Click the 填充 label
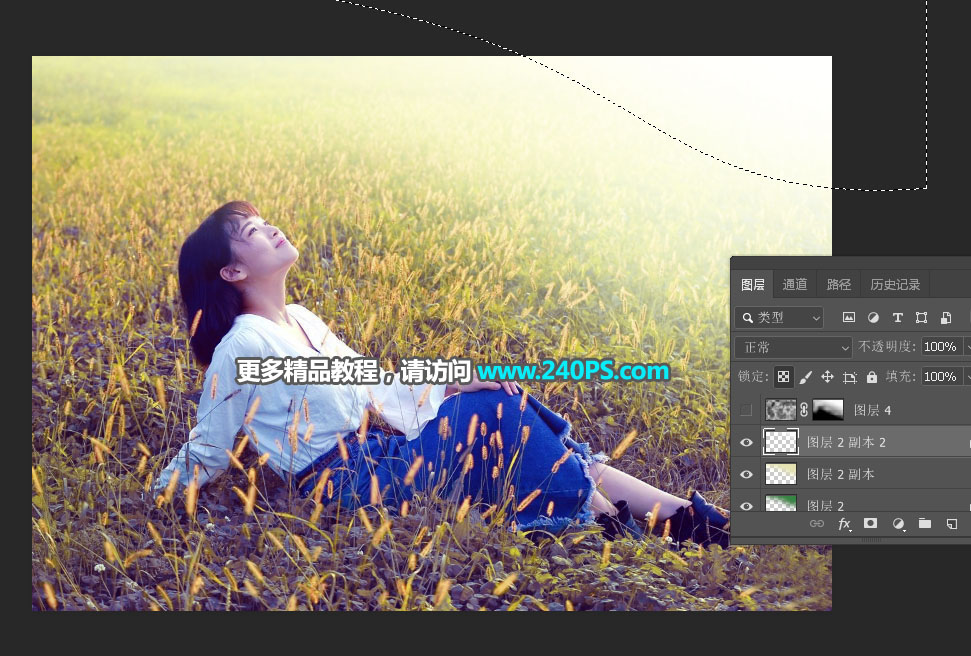 pyautogui.click(x=900, y=377)
